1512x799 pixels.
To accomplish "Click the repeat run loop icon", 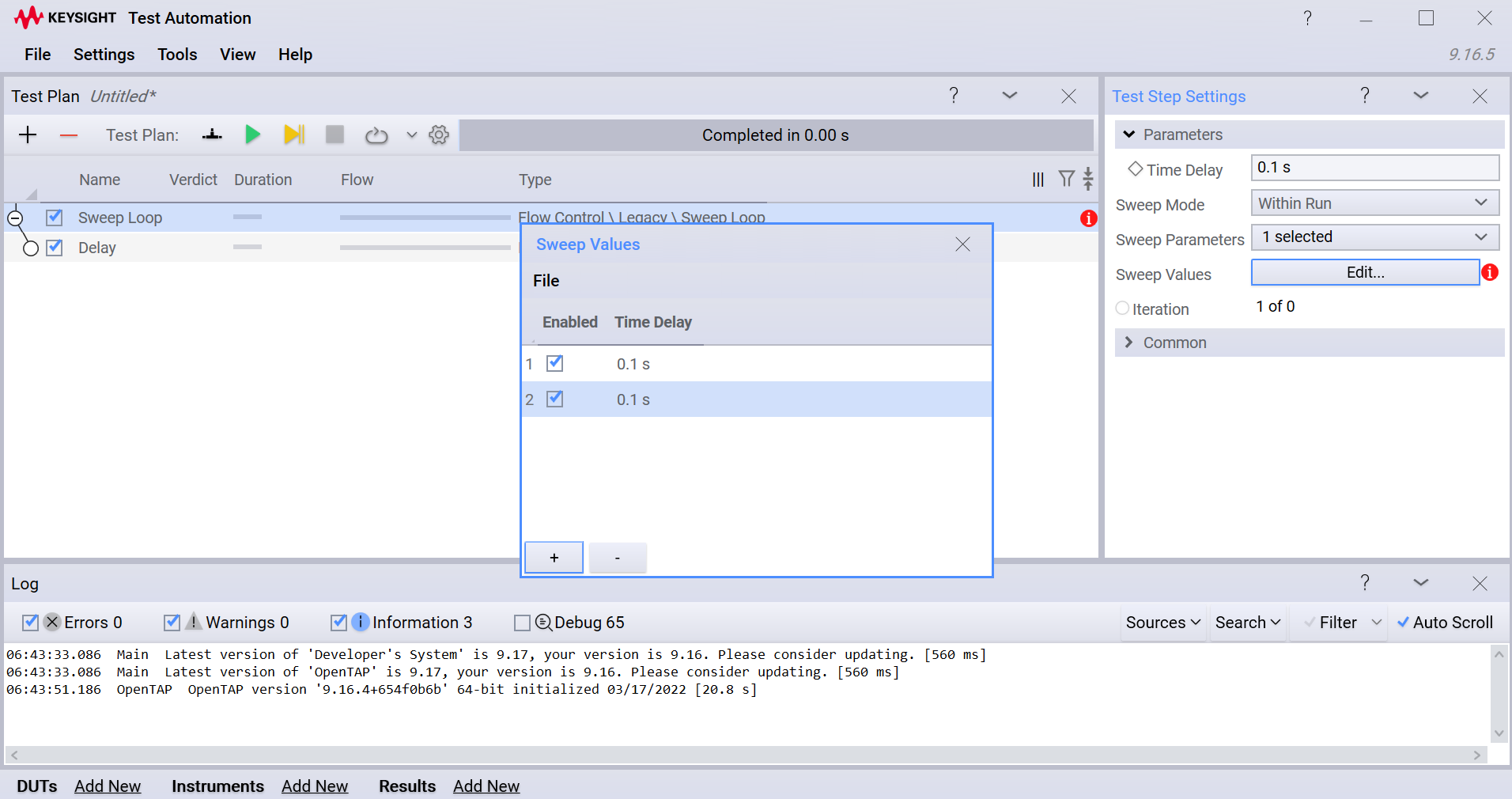I will pyautogui.click(x=376, y=134).
